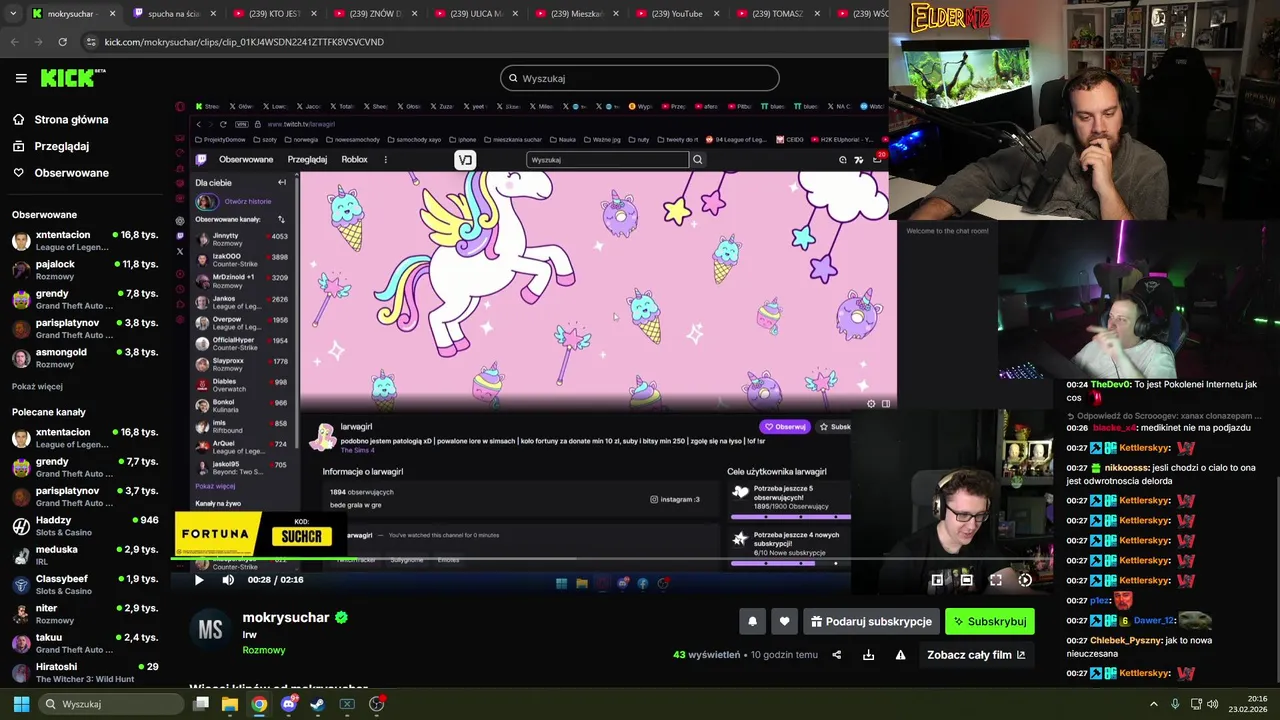Open followed channel asmongold
The image size is (1280, 720).
click(x=85, y=358)
